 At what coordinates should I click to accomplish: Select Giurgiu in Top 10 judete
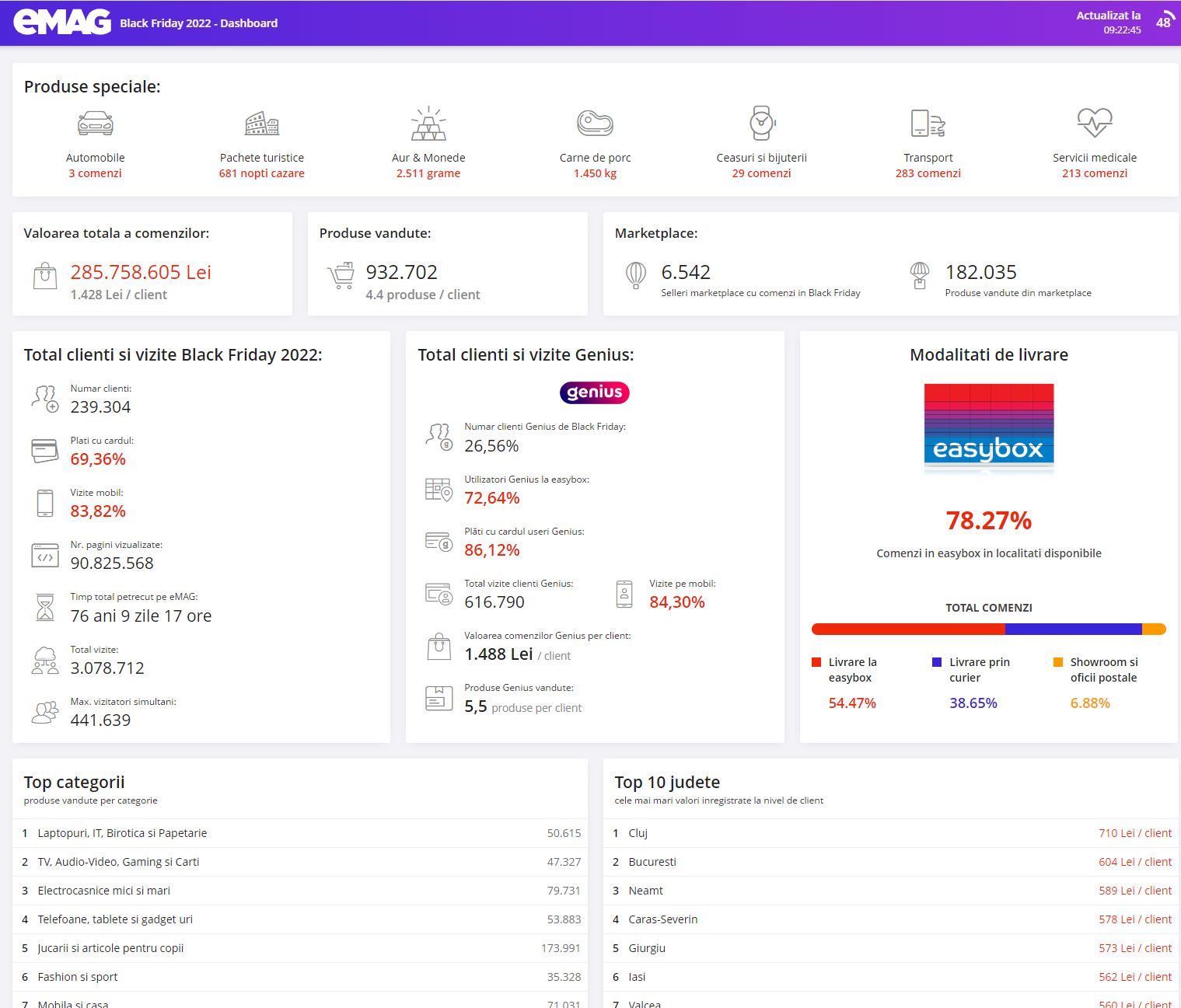891,948
